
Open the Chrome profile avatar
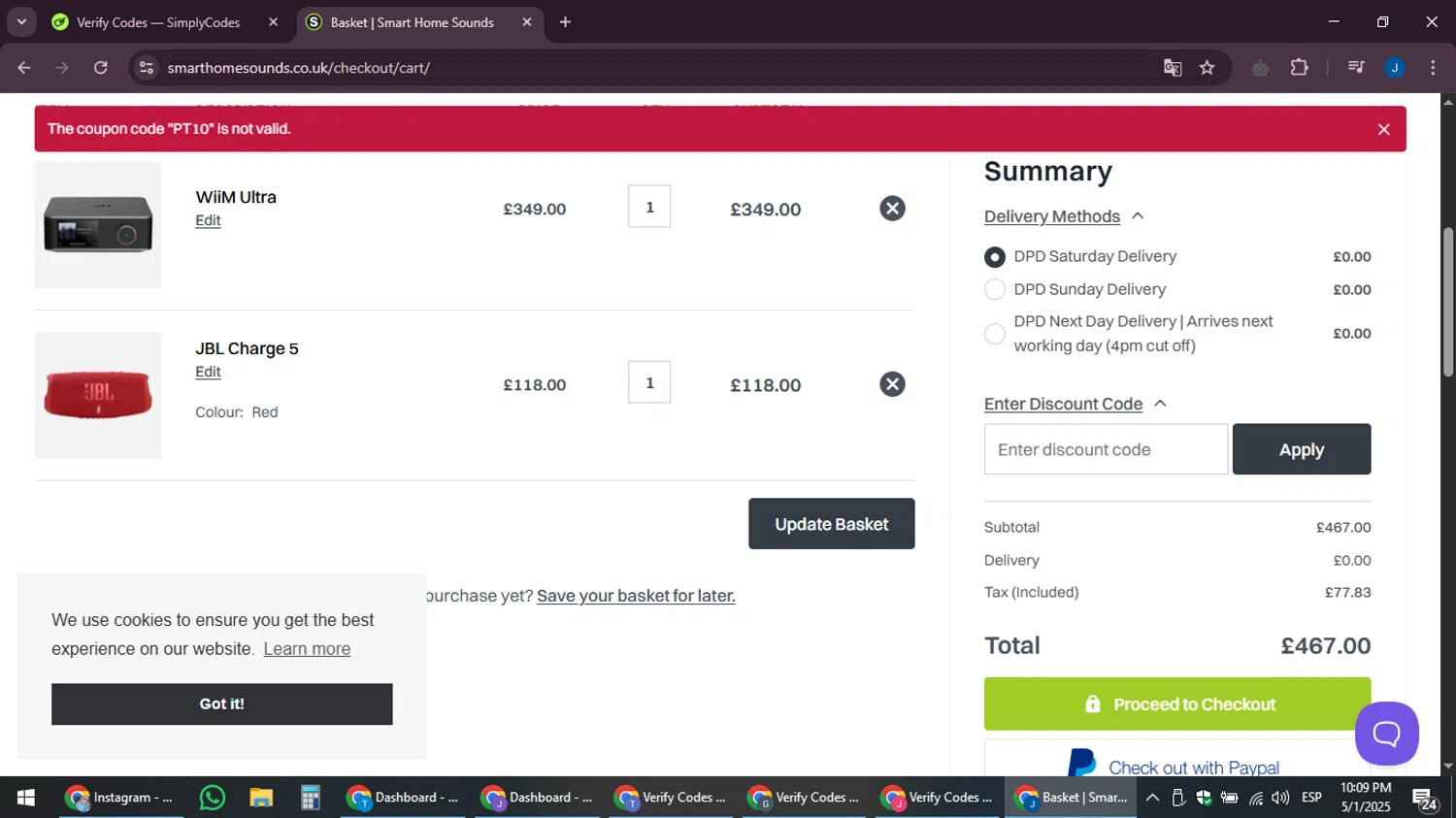pyautogui.click(x=1395, y=68)
